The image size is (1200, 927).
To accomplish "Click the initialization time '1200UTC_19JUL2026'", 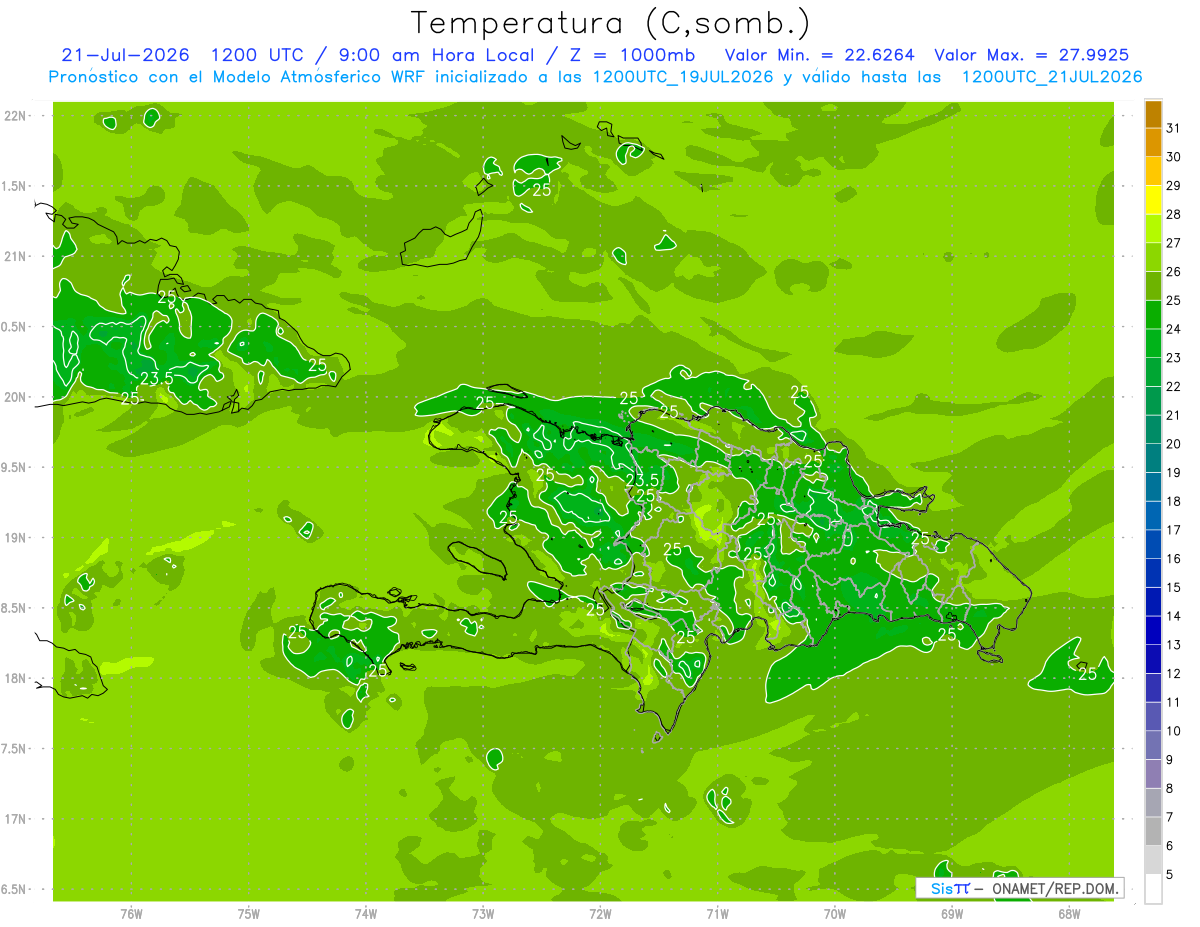I will point(683,77).
